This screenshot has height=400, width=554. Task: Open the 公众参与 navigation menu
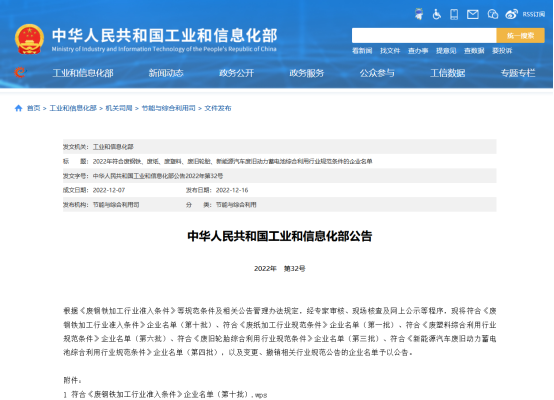(x=377, y=73)
